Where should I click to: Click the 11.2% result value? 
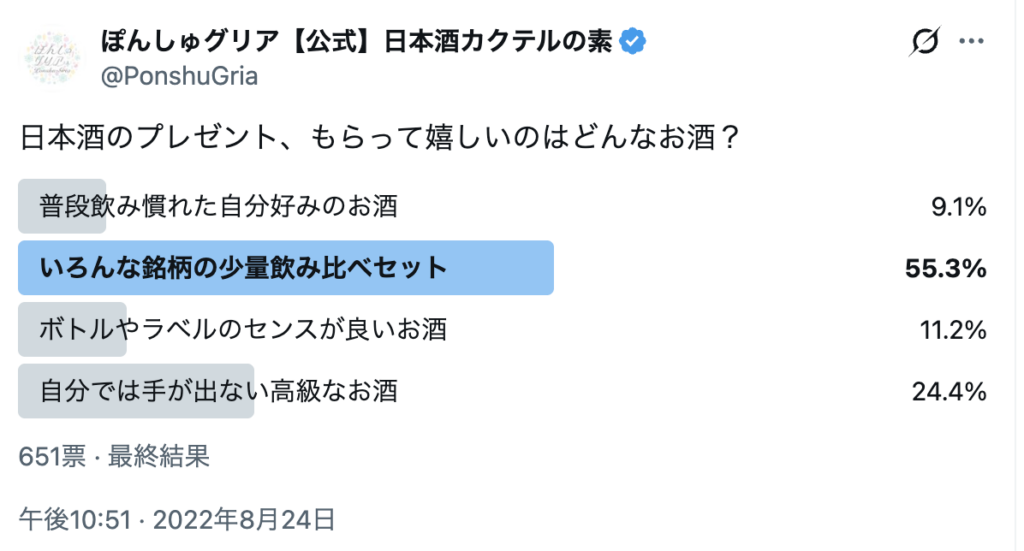[953, 329]
